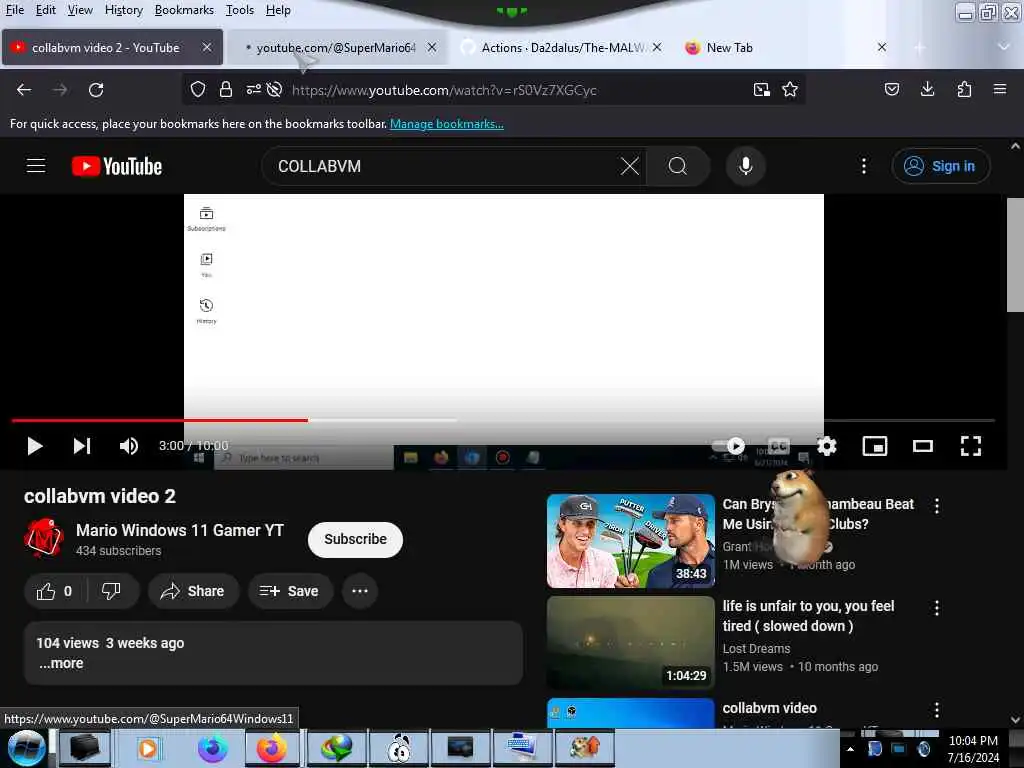1024x768 pixels.
Task: Run search with magnifier button
Action: (678, 166)
